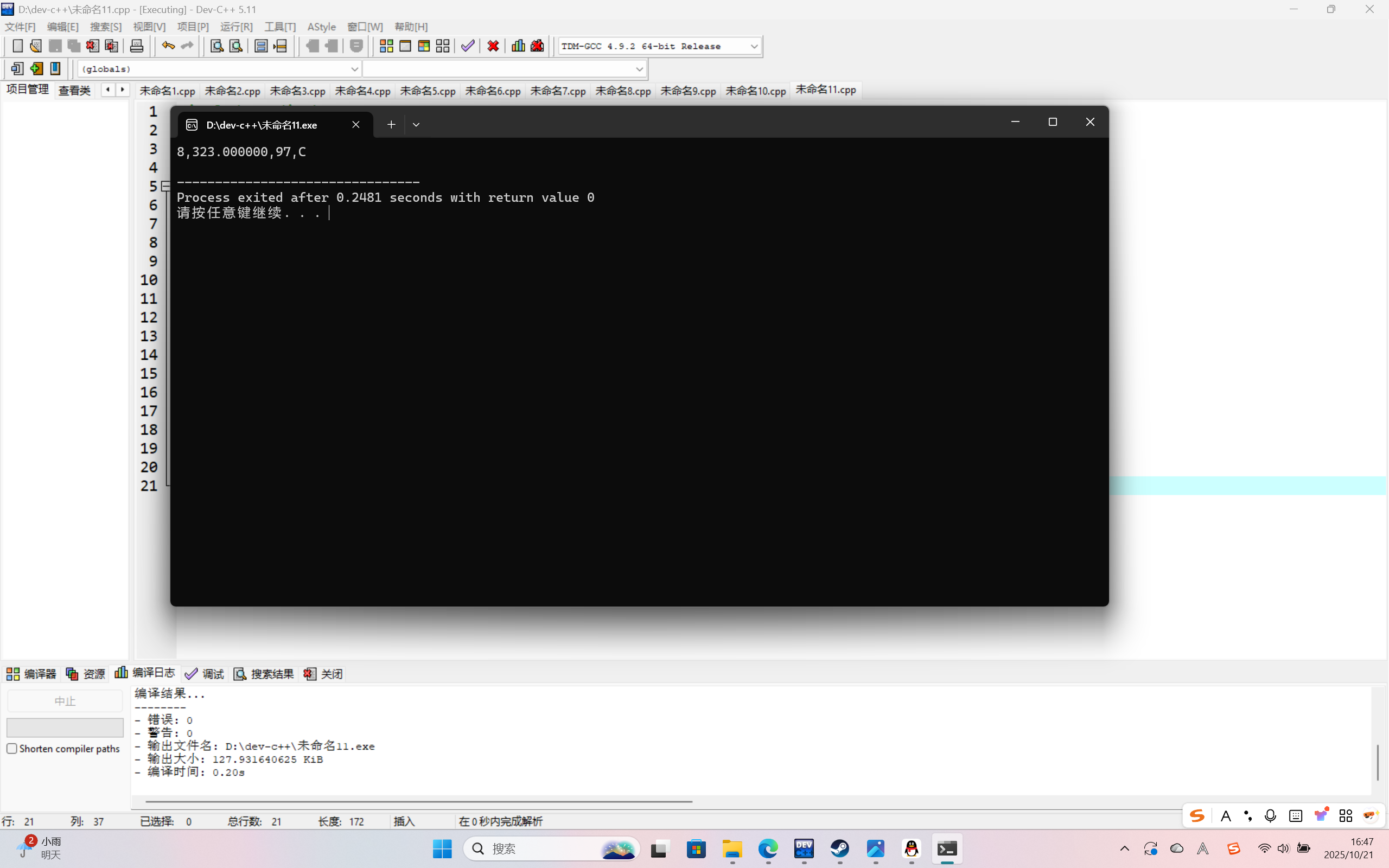Screen dimensions: 1389x868
Task: Click the green plus insert icon
Action: click(36, 69)
